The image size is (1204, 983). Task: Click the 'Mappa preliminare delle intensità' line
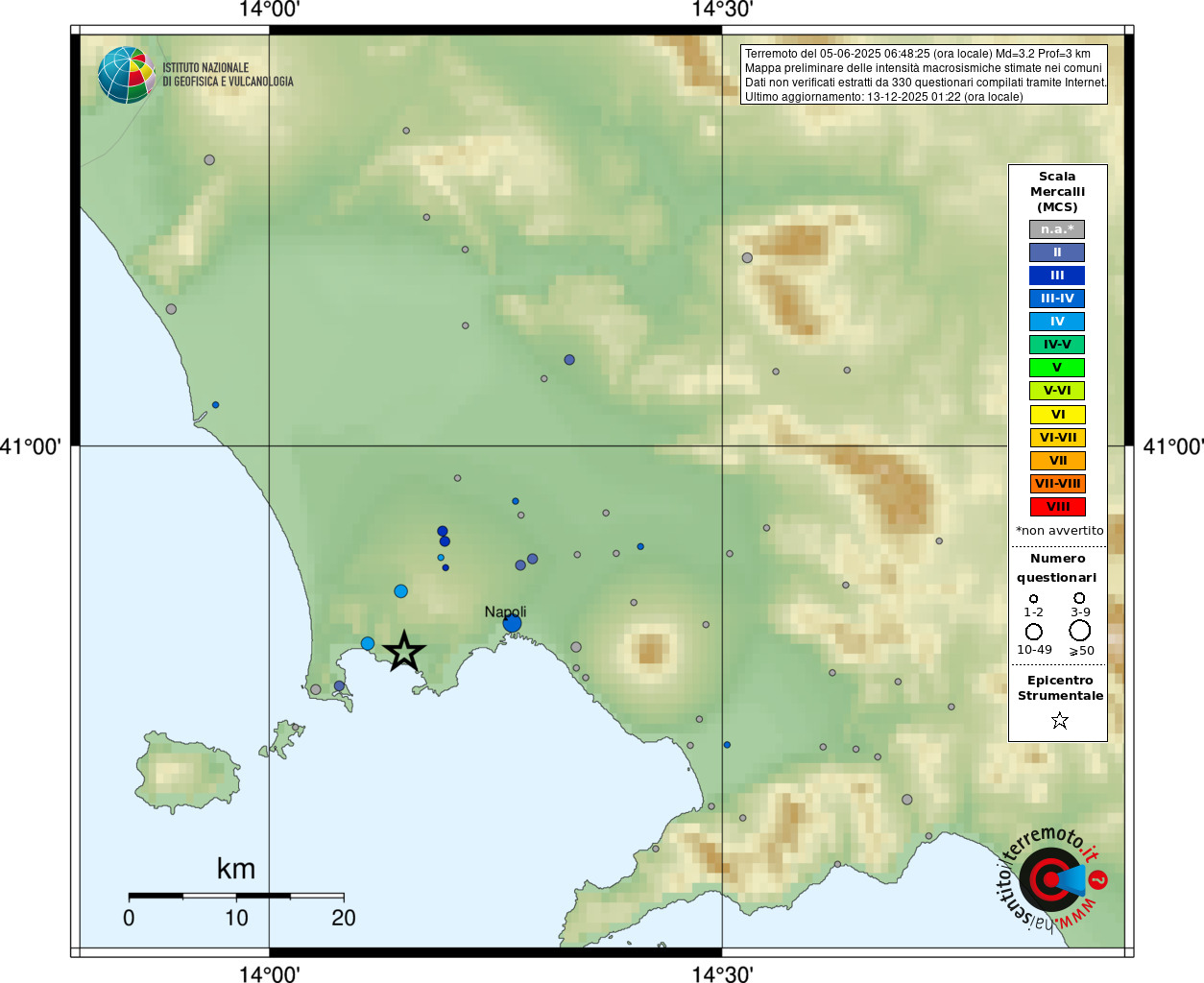(924, 68)
